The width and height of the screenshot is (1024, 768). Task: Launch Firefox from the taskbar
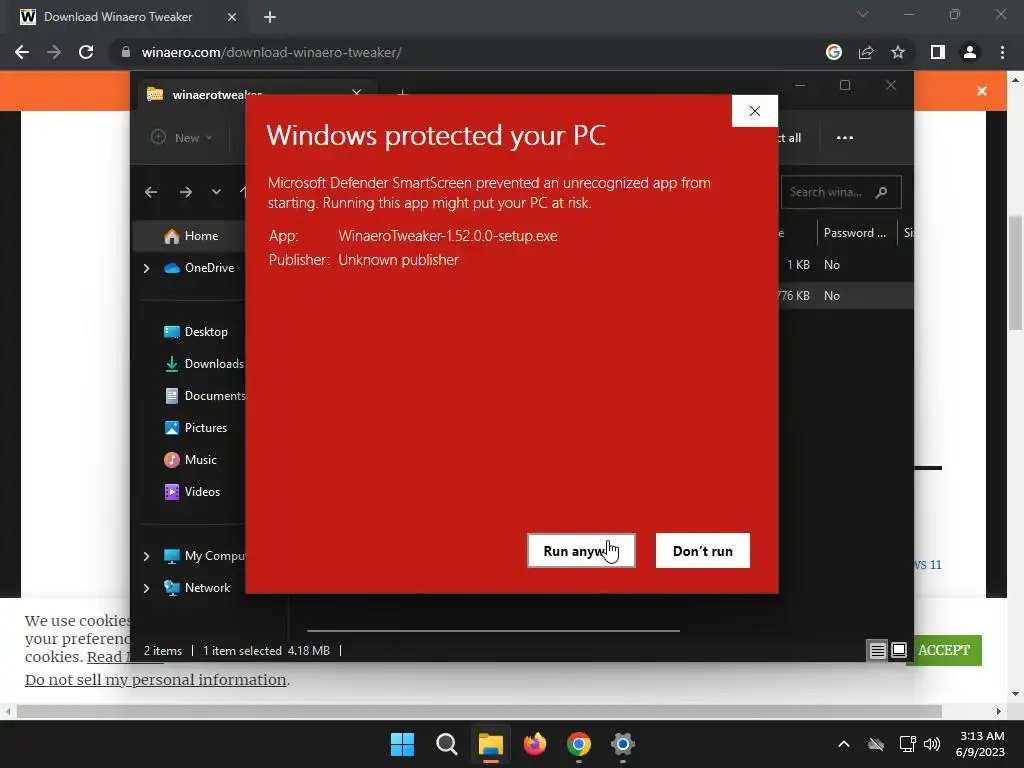pyautogui.click(x=535, y=744)
